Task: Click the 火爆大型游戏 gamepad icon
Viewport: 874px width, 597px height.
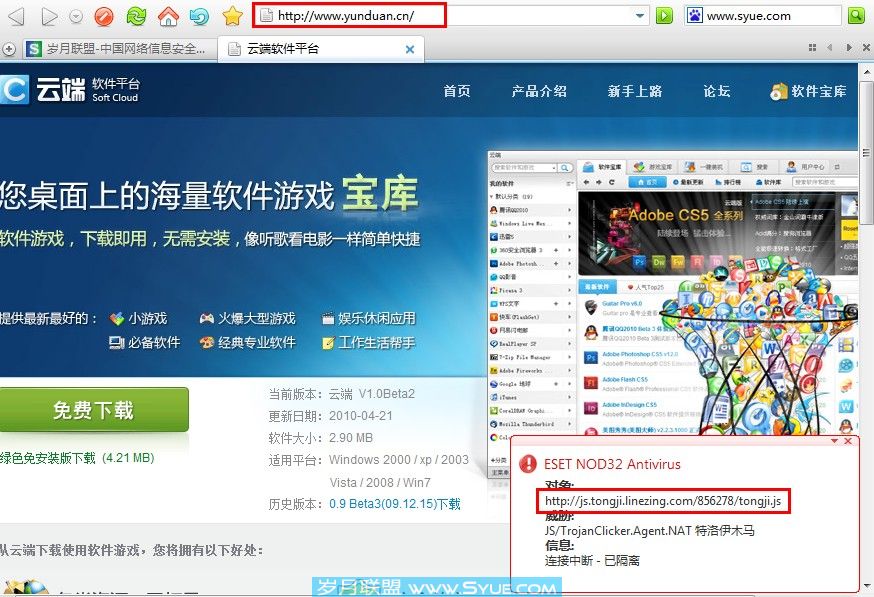Action: [207, 319]
